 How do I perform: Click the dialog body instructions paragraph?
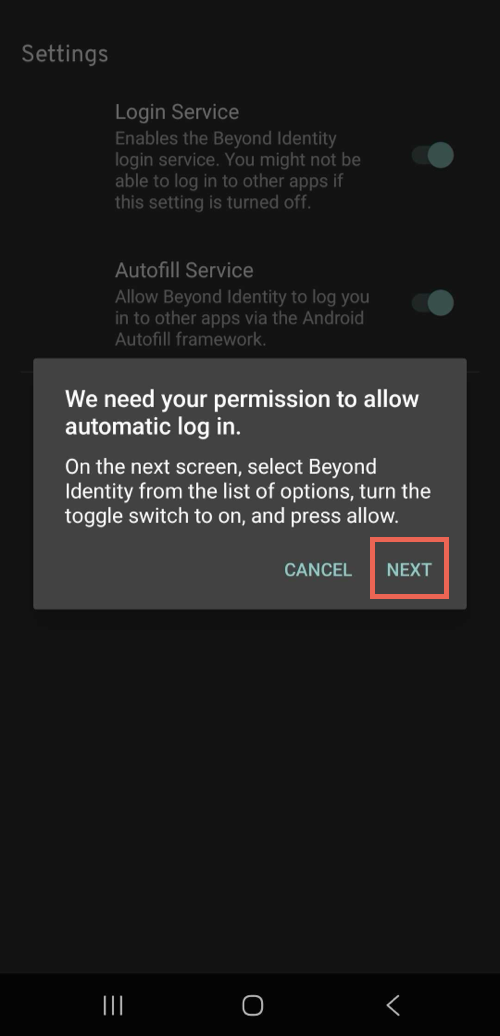pos(248,491)
